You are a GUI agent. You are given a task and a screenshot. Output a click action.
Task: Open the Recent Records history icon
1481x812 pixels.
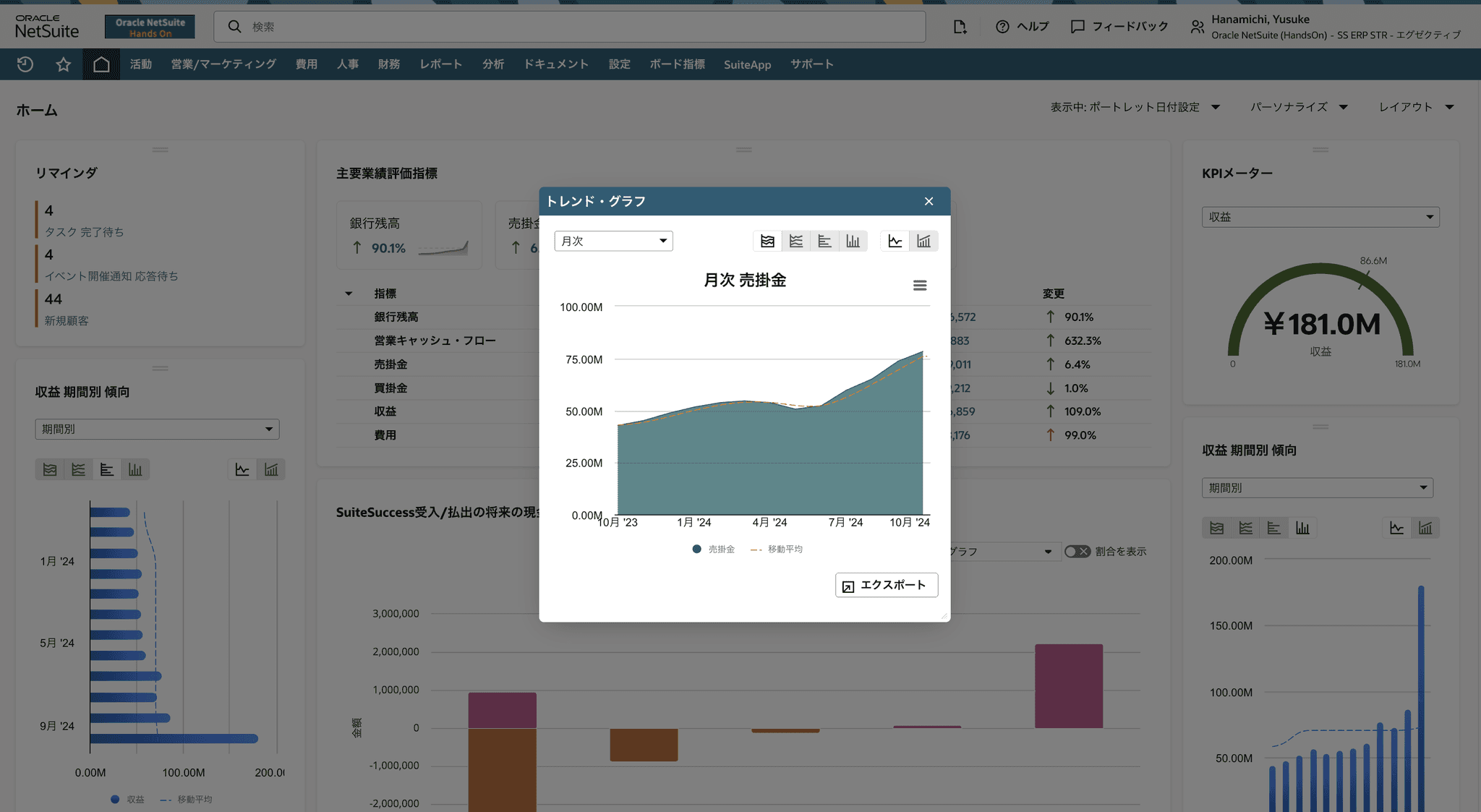[25, 64]
